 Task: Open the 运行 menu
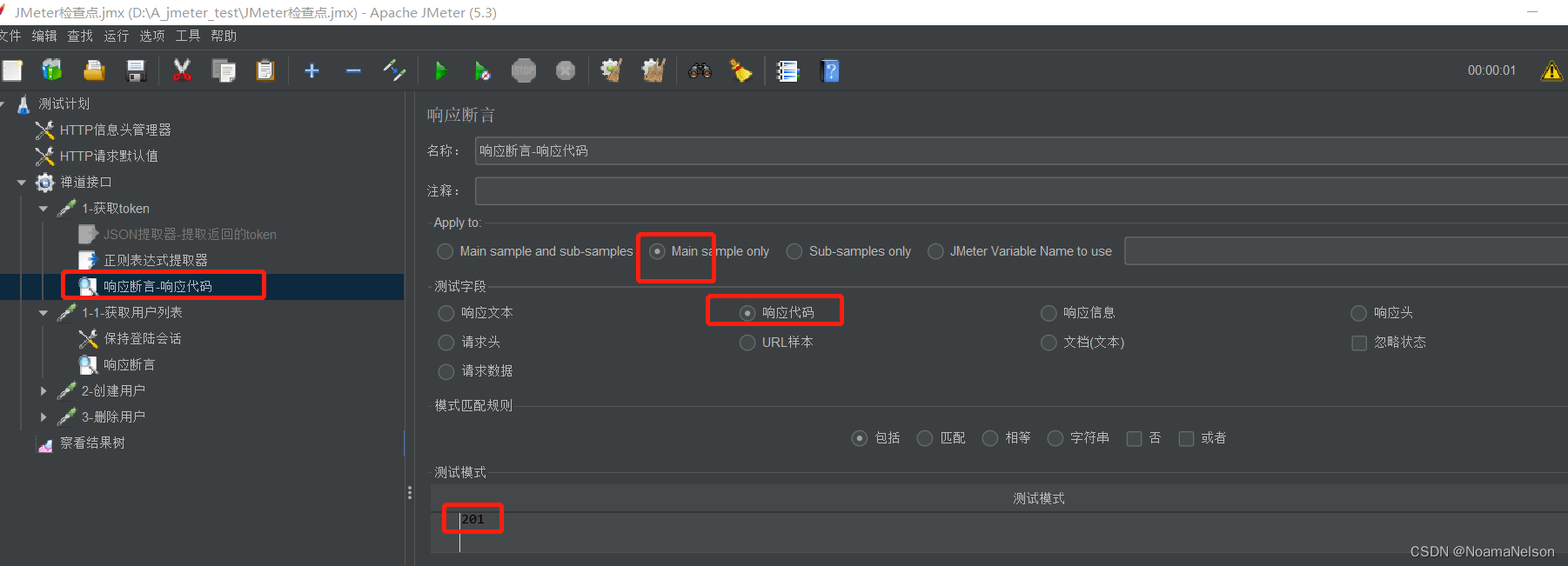tap(116, 36)
